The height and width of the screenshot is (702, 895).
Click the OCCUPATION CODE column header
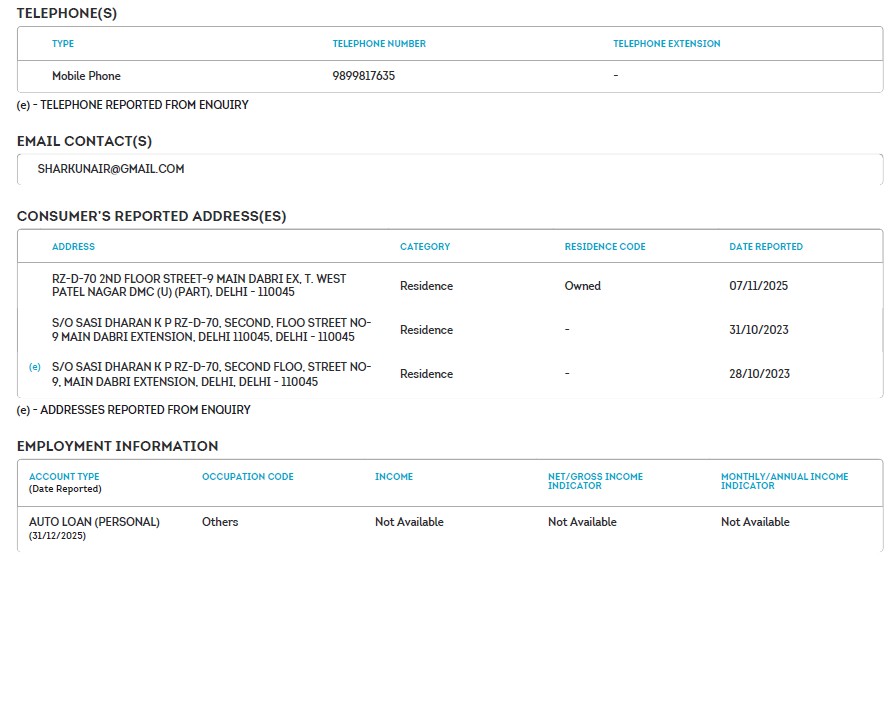point(248,477)
